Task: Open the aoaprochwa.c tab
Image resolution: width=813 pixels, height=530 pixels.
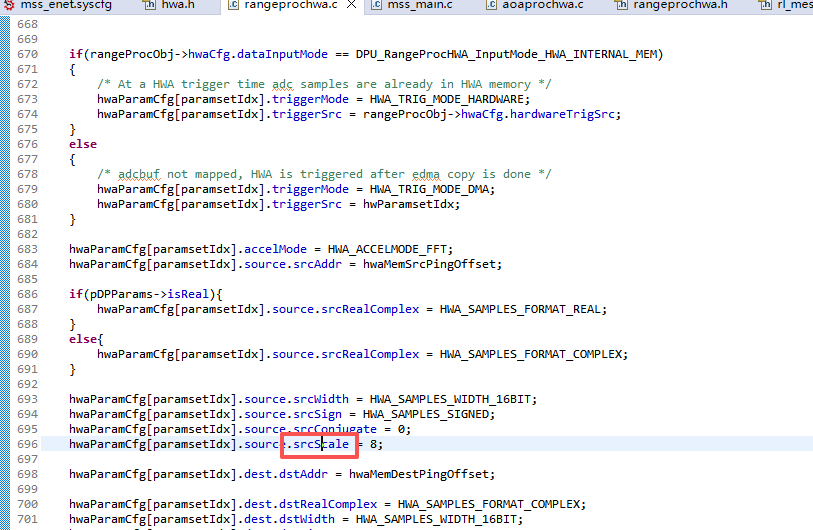Action: [x=542, y=5]
